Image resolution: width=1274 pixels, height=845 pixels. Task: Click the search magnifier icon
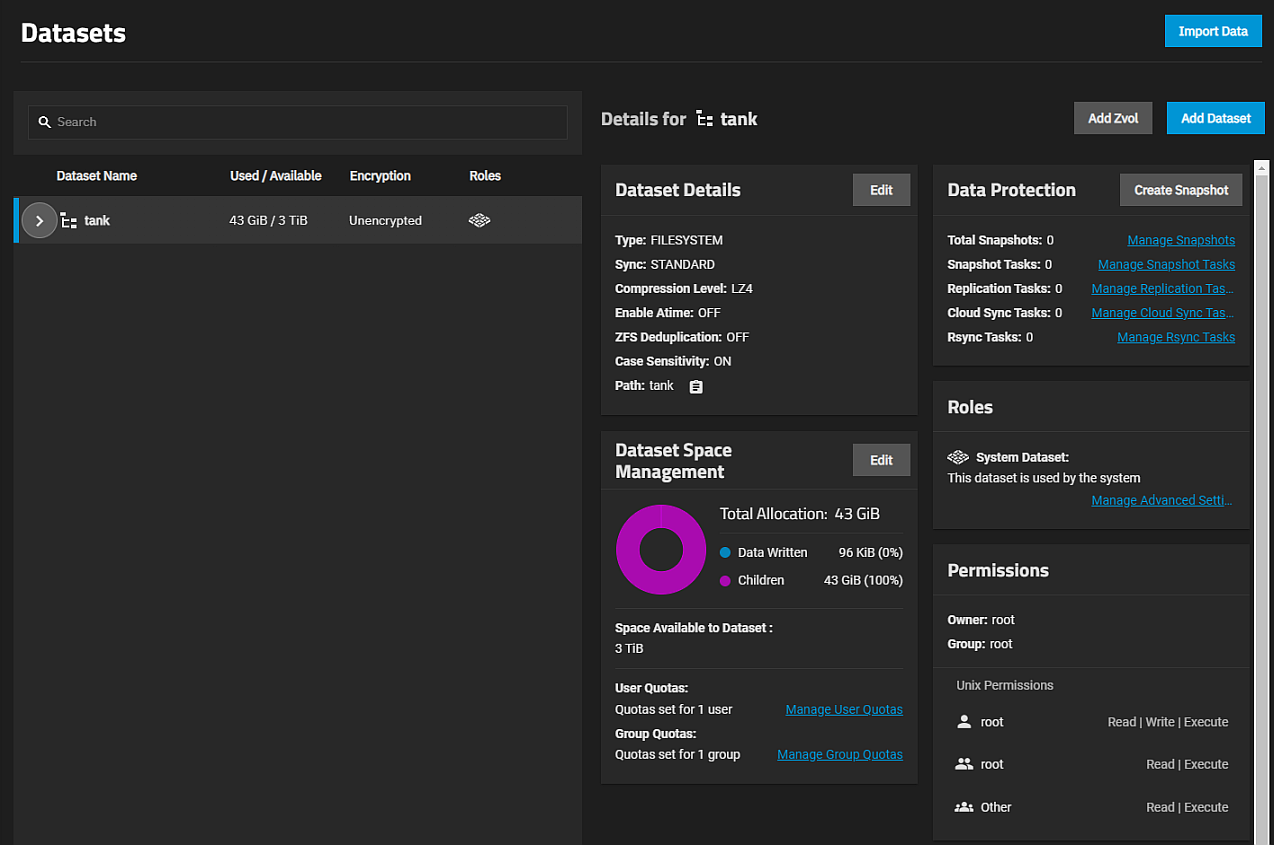click(44, 122)
